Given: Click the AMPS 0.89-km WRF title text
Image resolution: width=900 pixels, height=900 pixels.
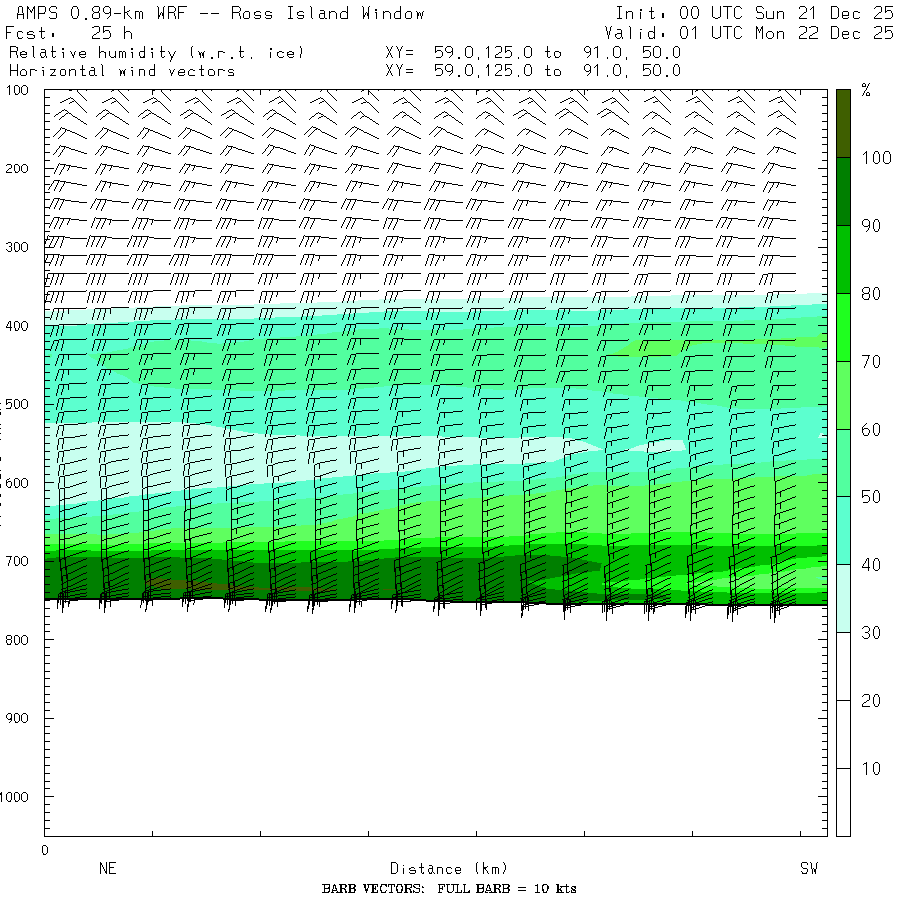Looking at the screenshot, I should [x=220, y=13].
